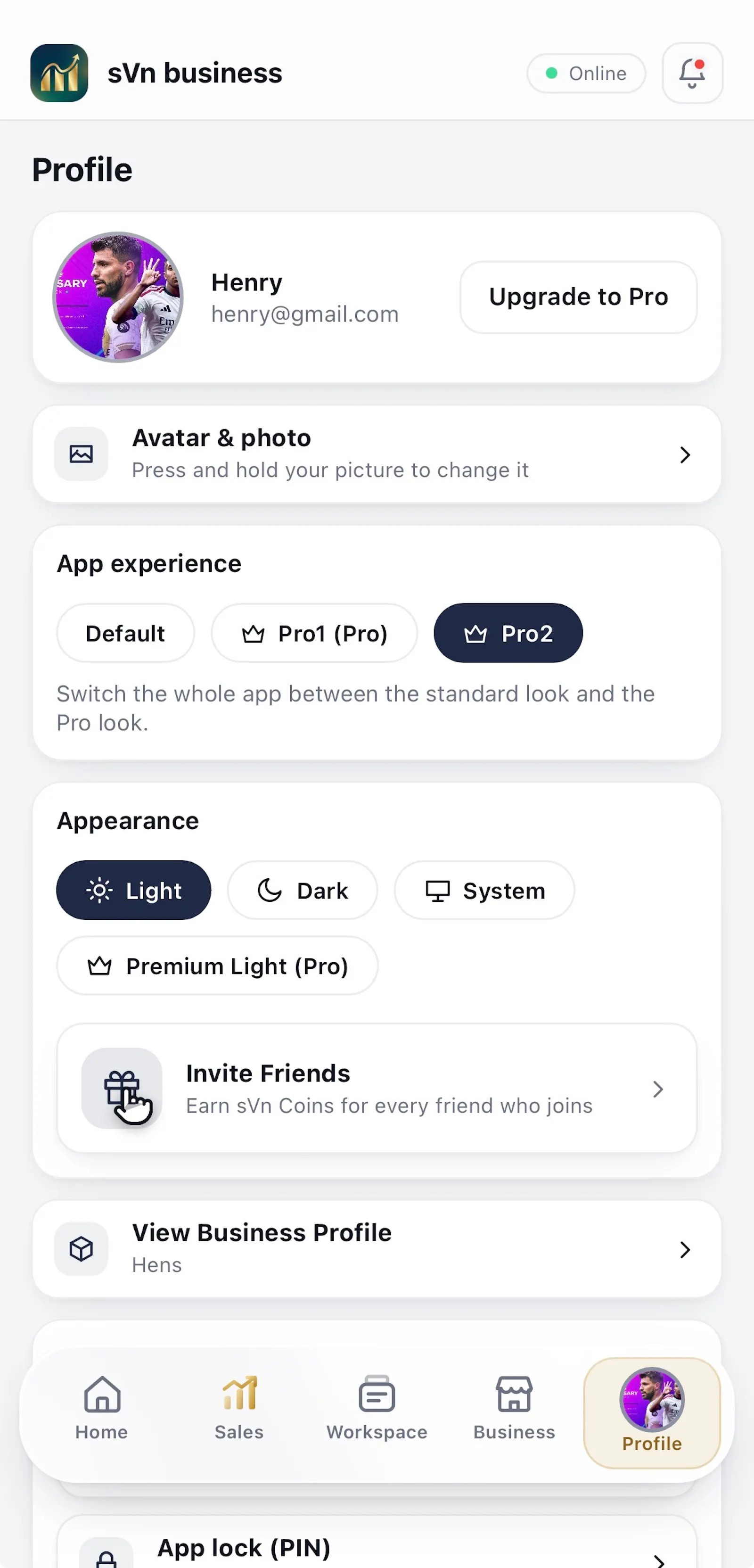754x1568 pixels.
Task: Expand Avatar & photo row chevron
Action: pyautogui.click(x=685, y=454)
